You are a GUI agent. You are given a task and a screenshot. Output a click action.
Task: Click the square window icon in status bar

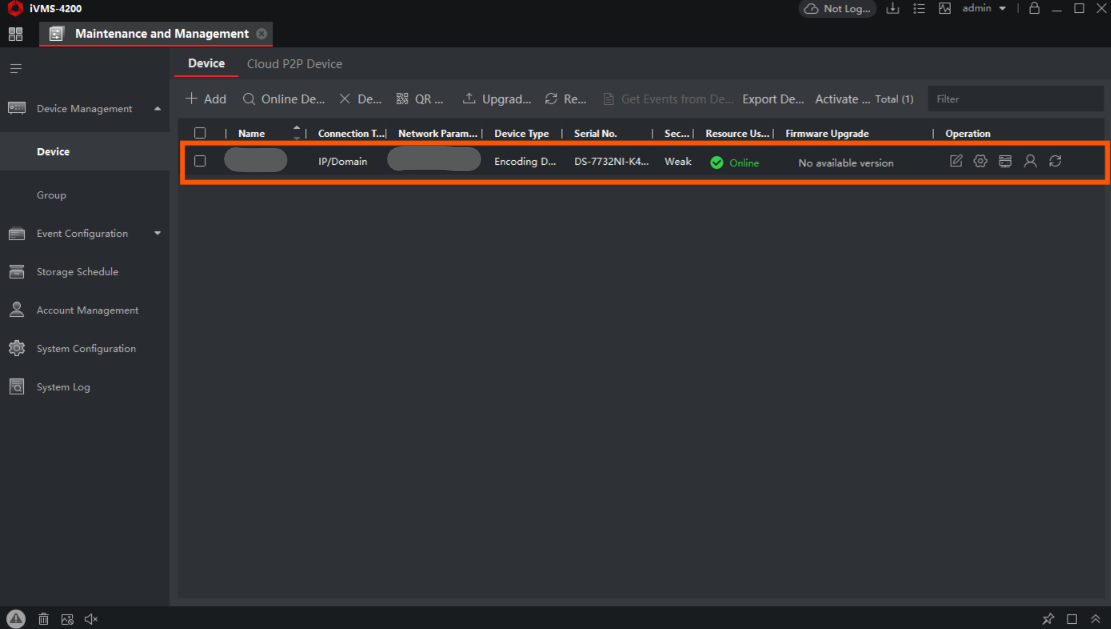(1072, 619)
